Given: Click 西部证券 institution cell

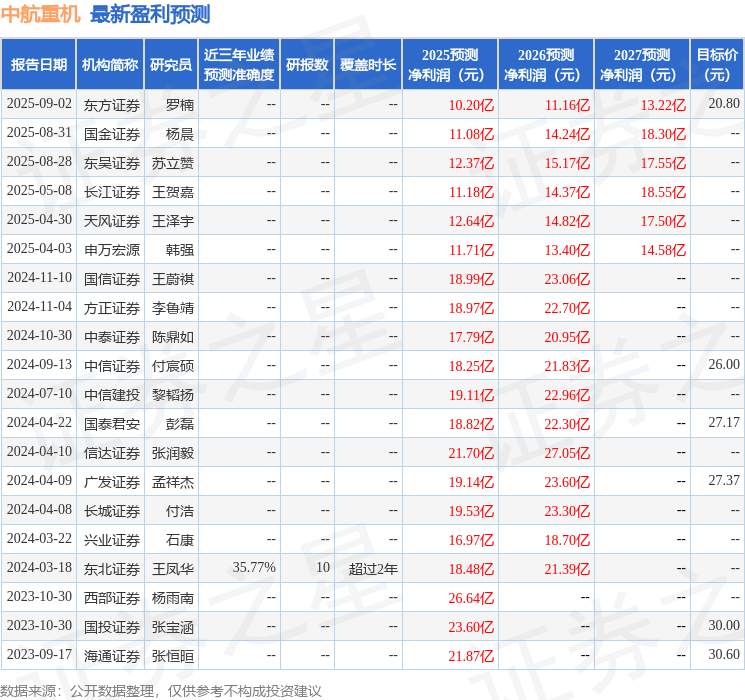Looking at the screenshot, I should [112, 598].
